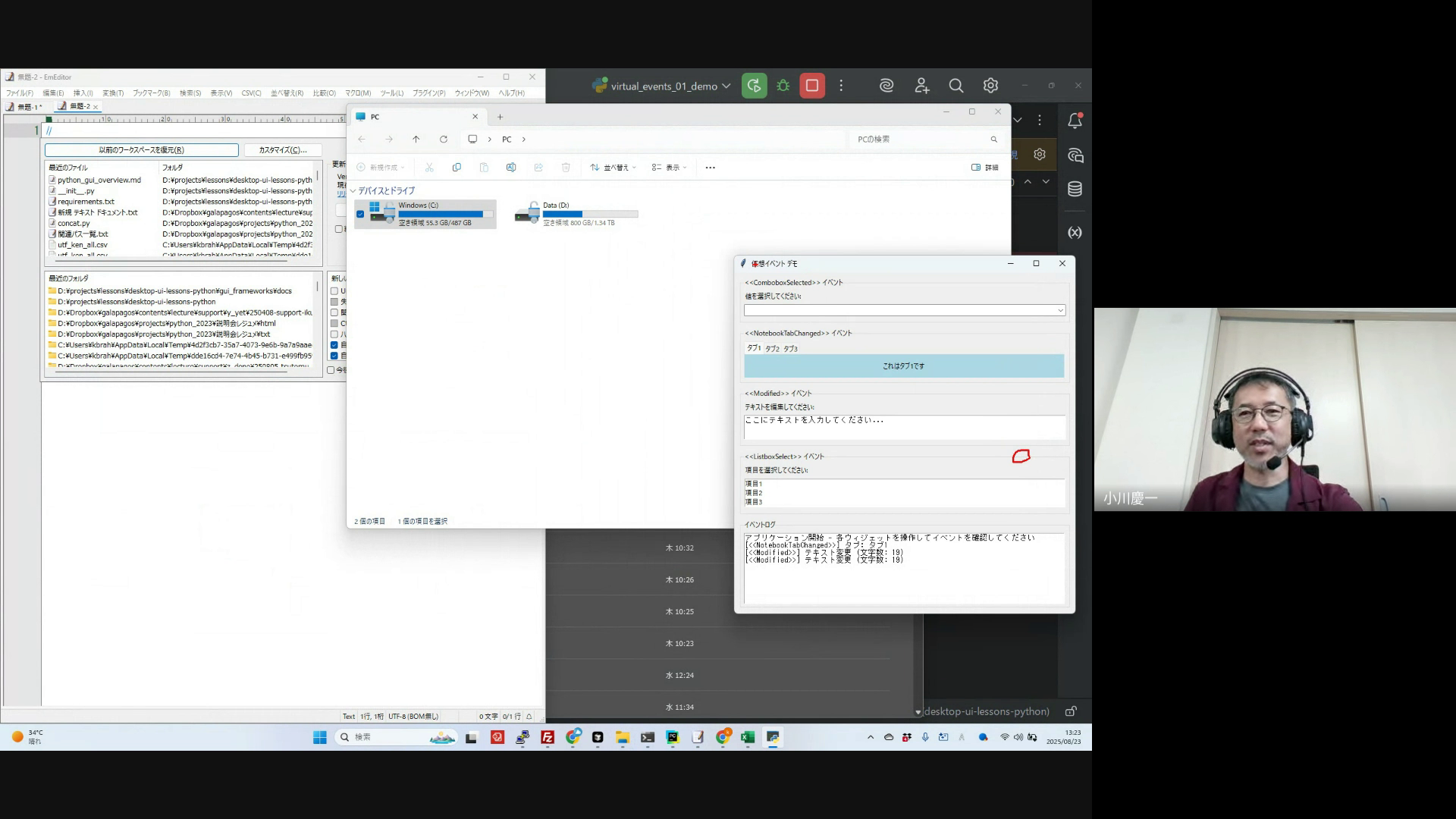Click the カスタマイズ(C)... button
The height and width of the screenshot is (819, 1456).
coord(283,150)
